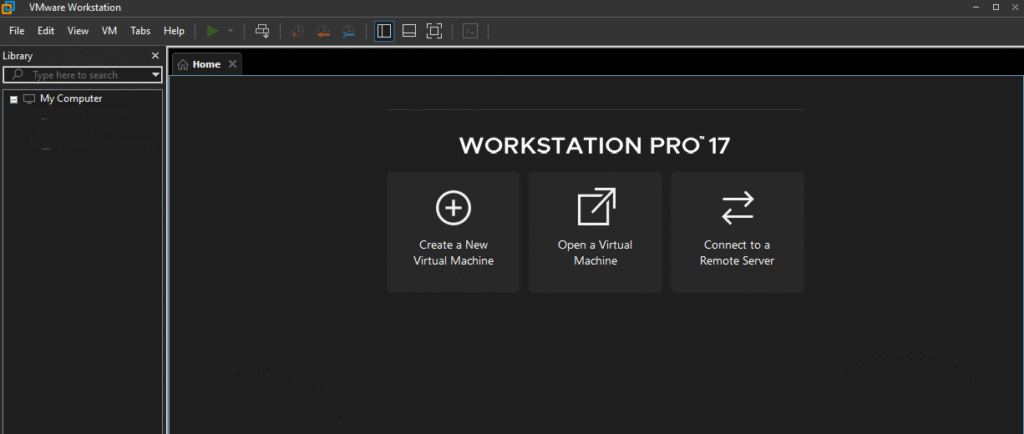Click the Library search field

pos(82,75)
